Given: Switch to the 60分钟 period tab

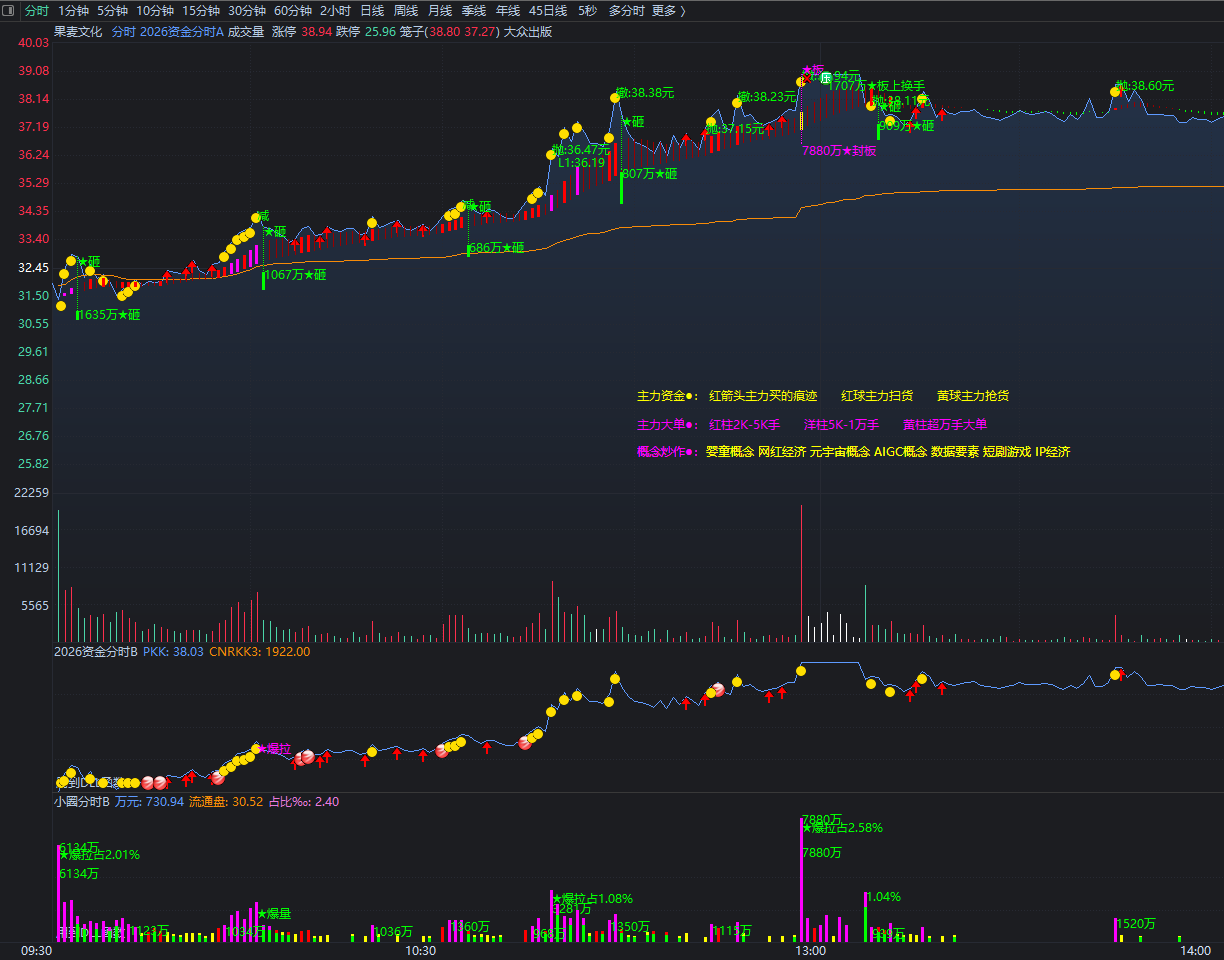Looking at the screenshot, I should (293, 11).
